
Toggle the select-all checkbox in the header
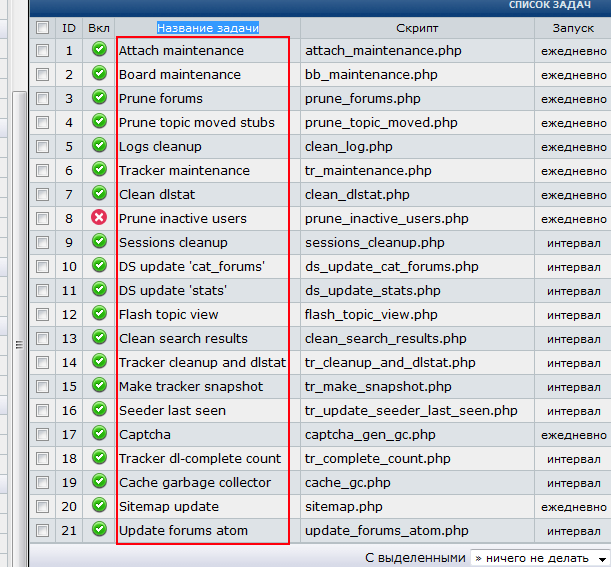coord(42,27)
